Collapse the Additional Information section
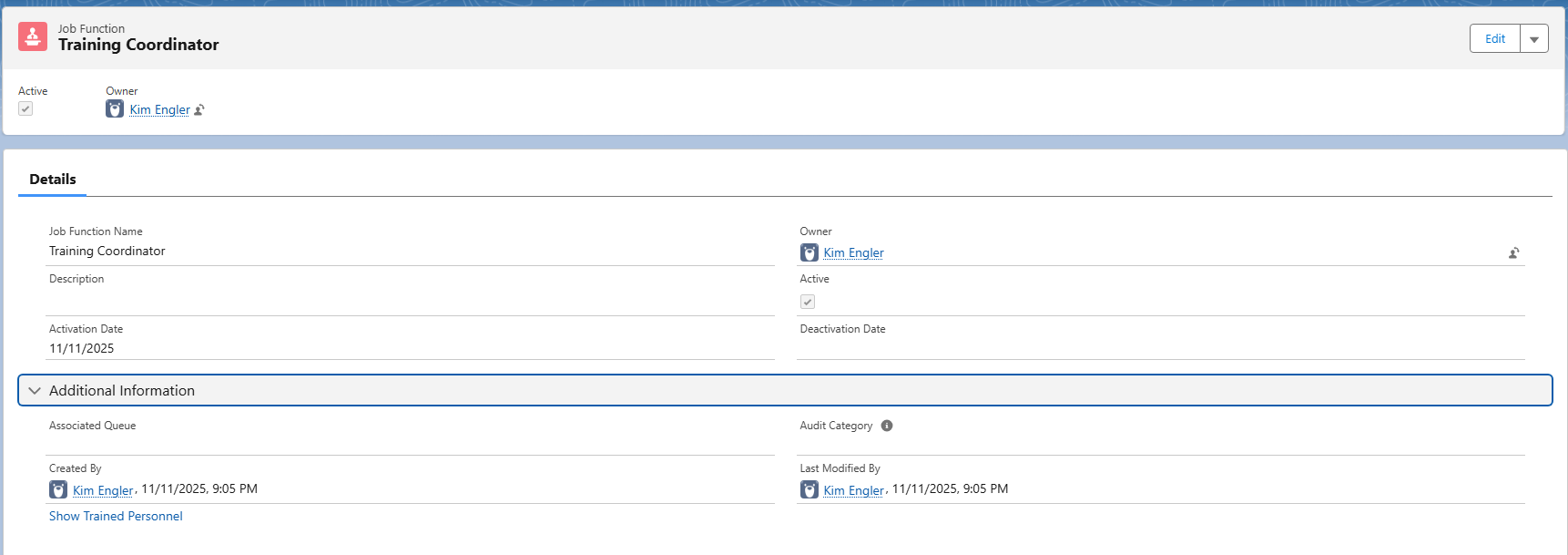 [35, 391]
